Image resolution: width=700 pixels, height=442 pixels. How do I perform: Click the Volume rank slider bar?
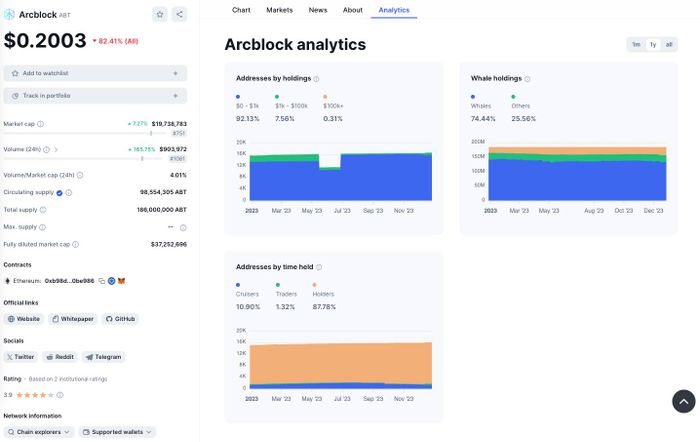85,159
